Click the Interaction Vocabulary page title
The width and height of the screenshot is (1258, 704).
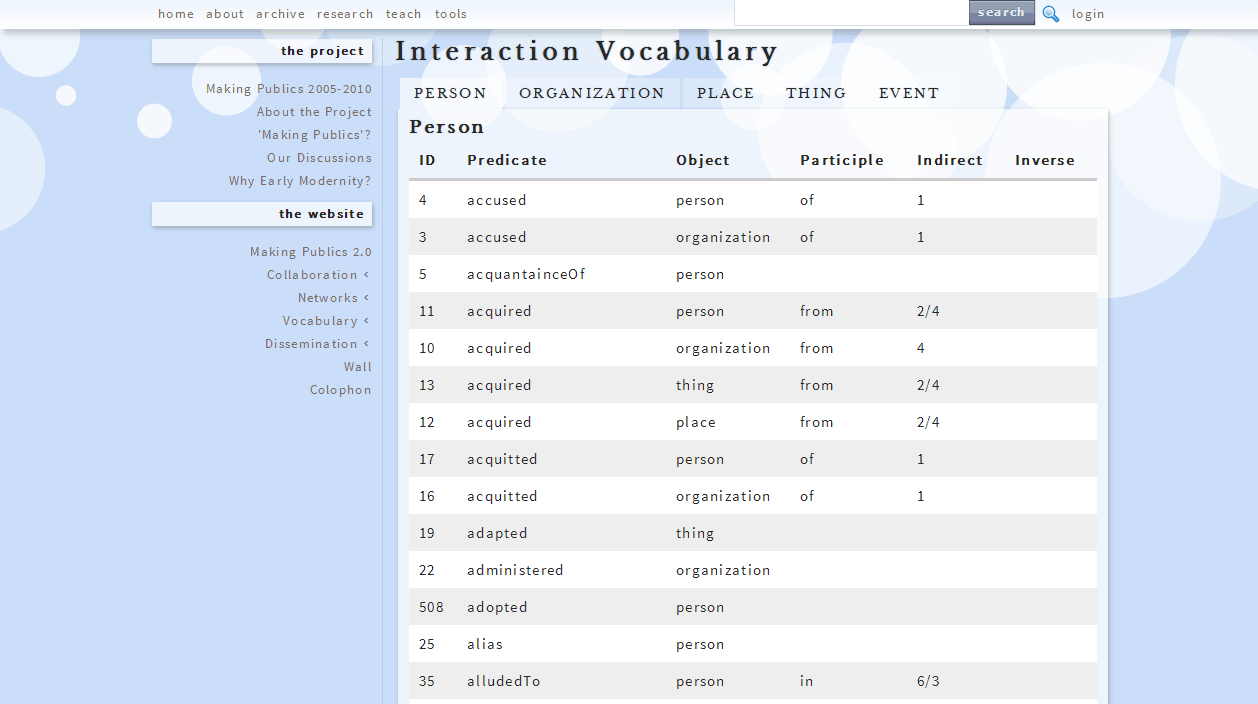587,51
